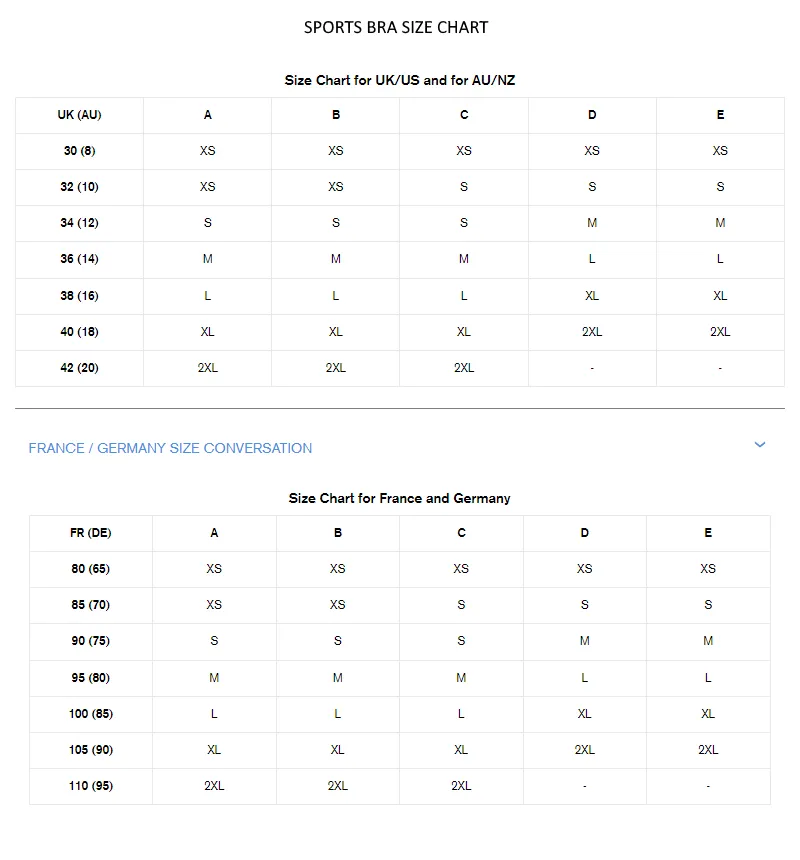Select 2XL cell for 40 (18) column E
This screenshot has height=860, width=800.
[x=720, y=332]
